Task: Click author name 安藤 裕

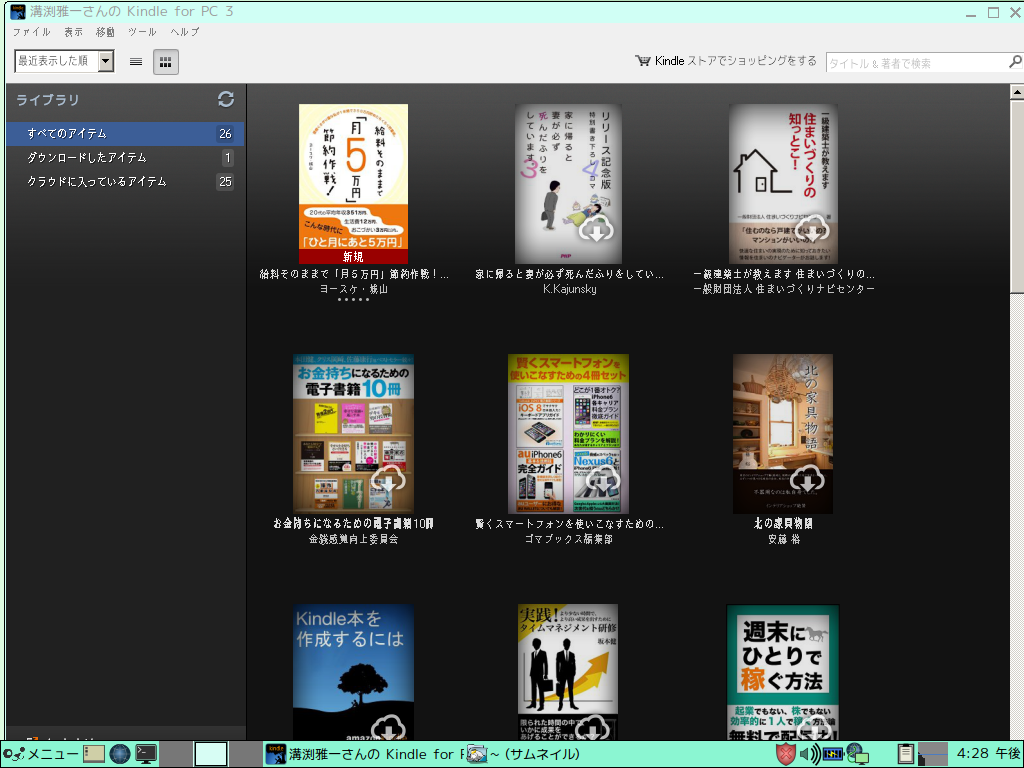Action: (784, 539)
